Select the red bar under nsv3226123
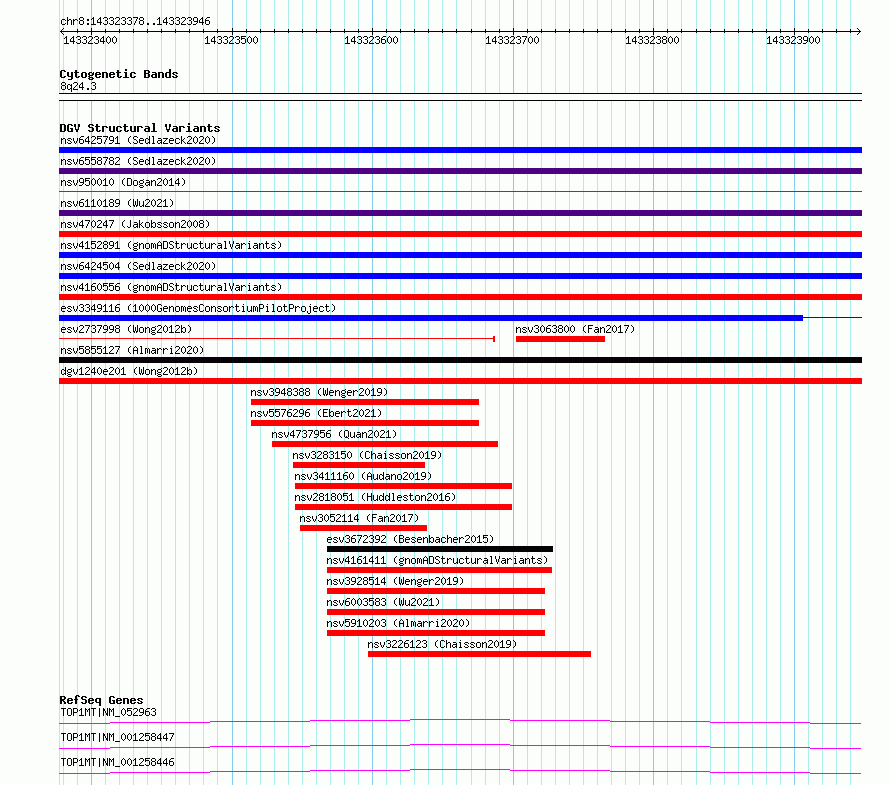Screen dimensions: 890x785 (x=480, y=654)
